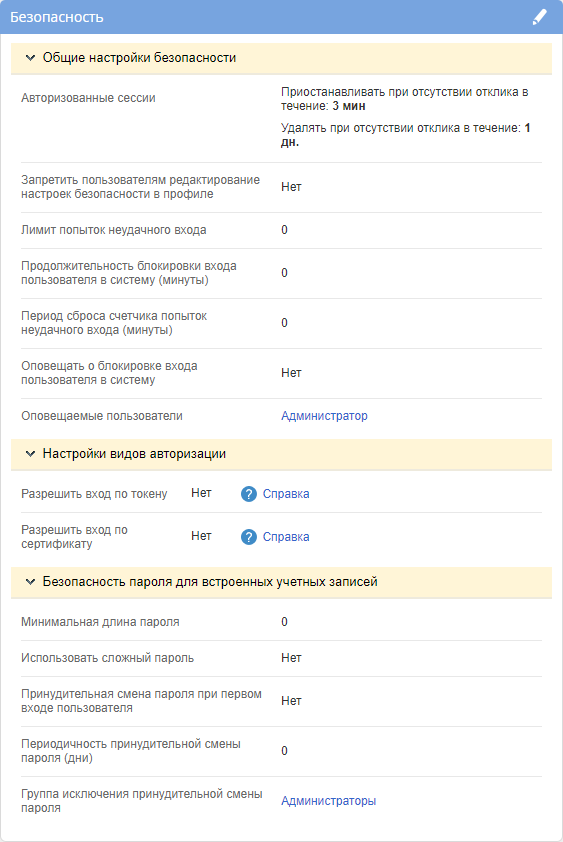Open the Администратор user link
The image size is (563, 842).
click(x=324, y=416)
